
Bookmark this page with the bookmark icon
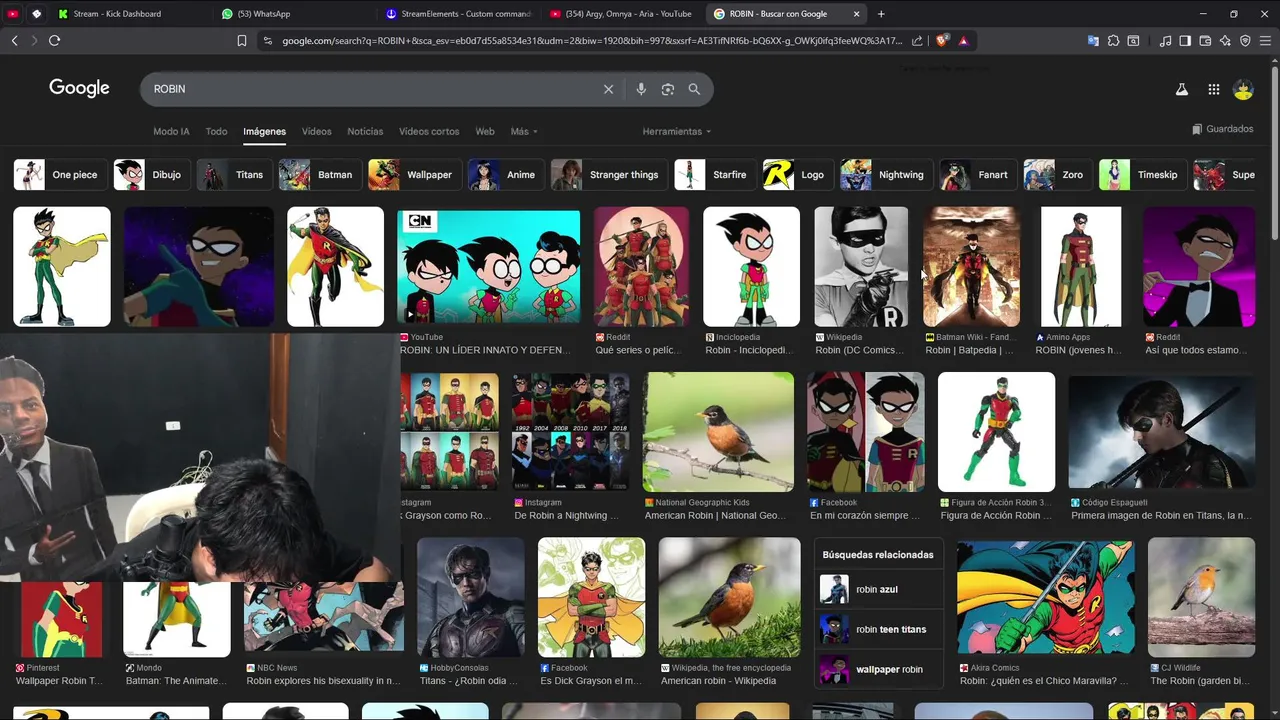tap(241, 41)
